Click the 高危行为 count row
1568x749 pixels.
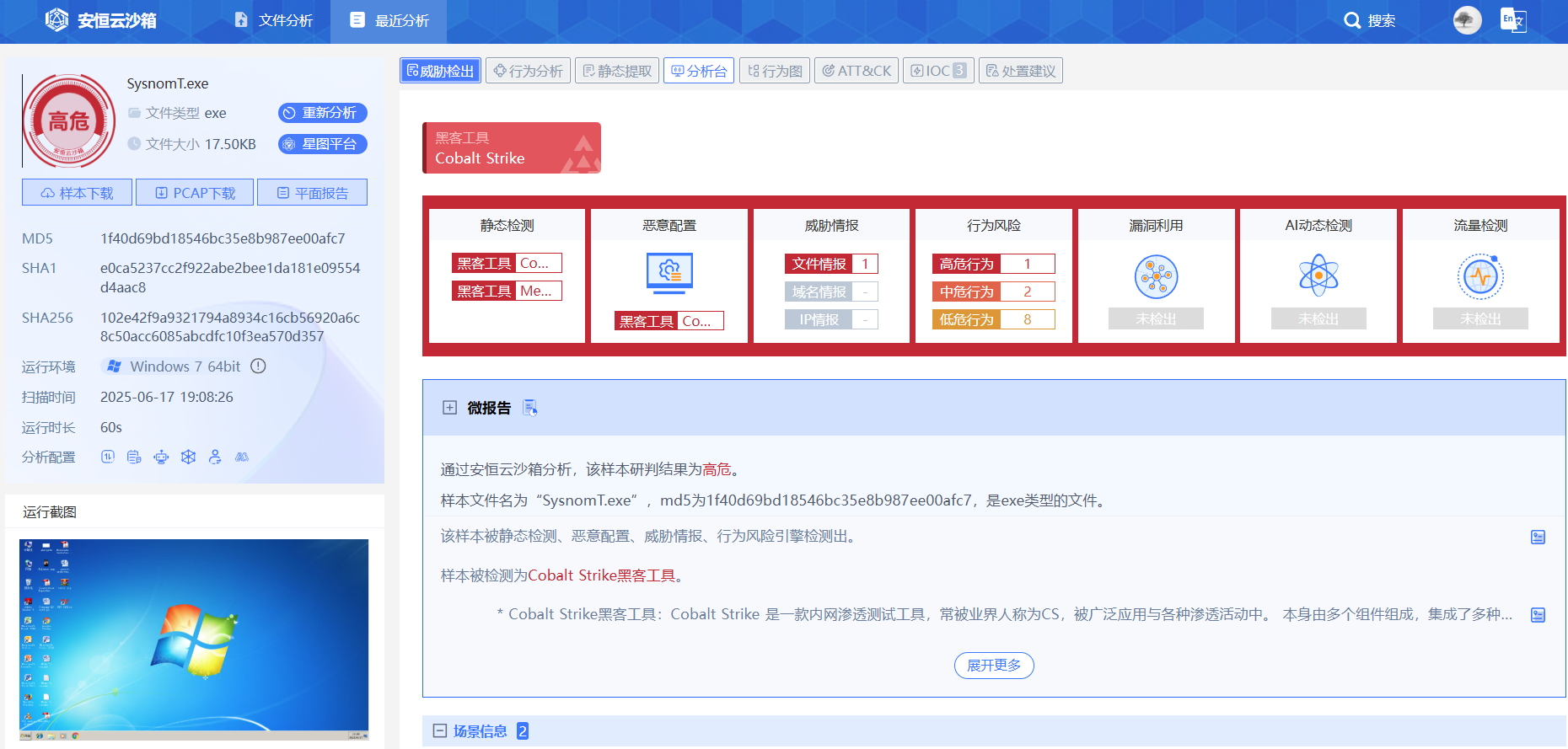[x=994, y=264]
